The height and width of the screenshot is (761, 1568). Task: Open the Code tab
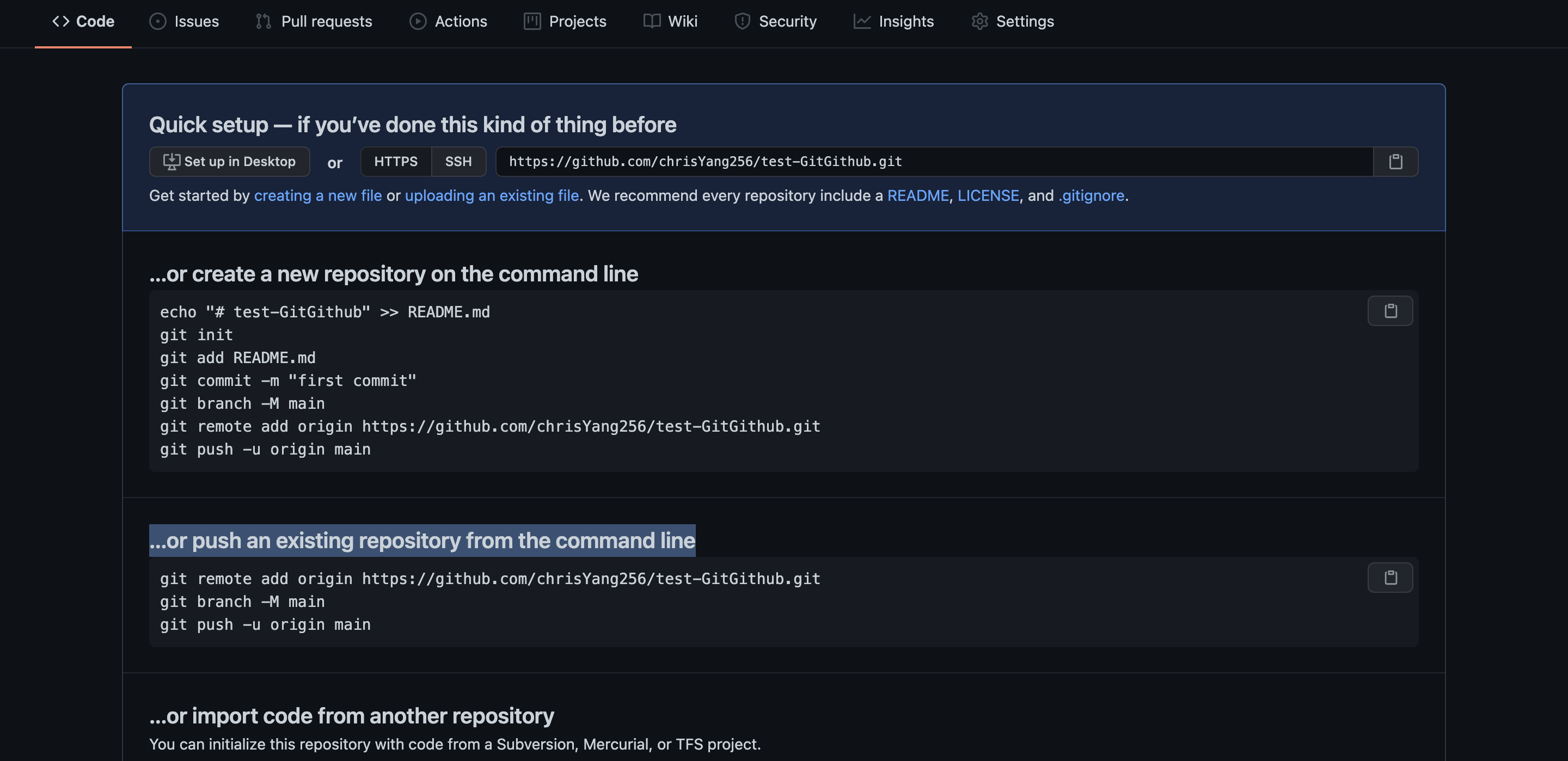tap(83, 21)
